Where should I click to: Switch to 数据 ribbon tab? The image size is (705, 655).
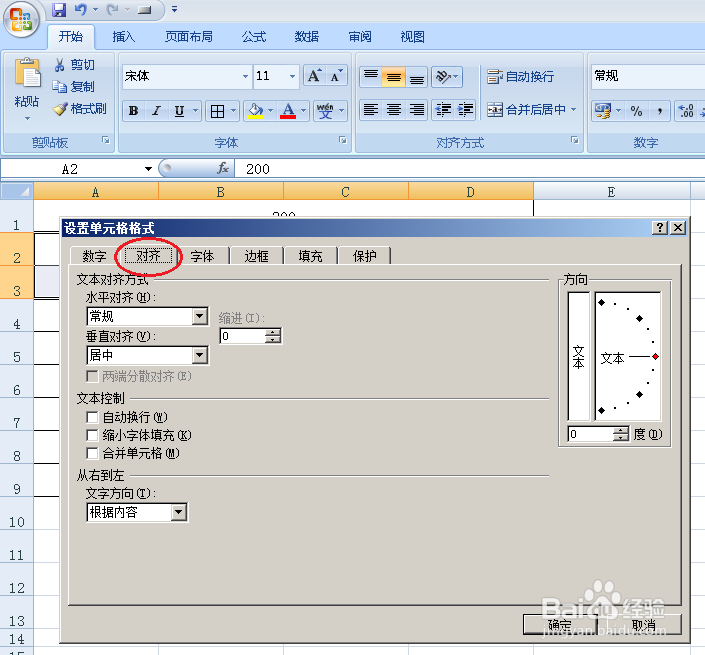[307, 36]
